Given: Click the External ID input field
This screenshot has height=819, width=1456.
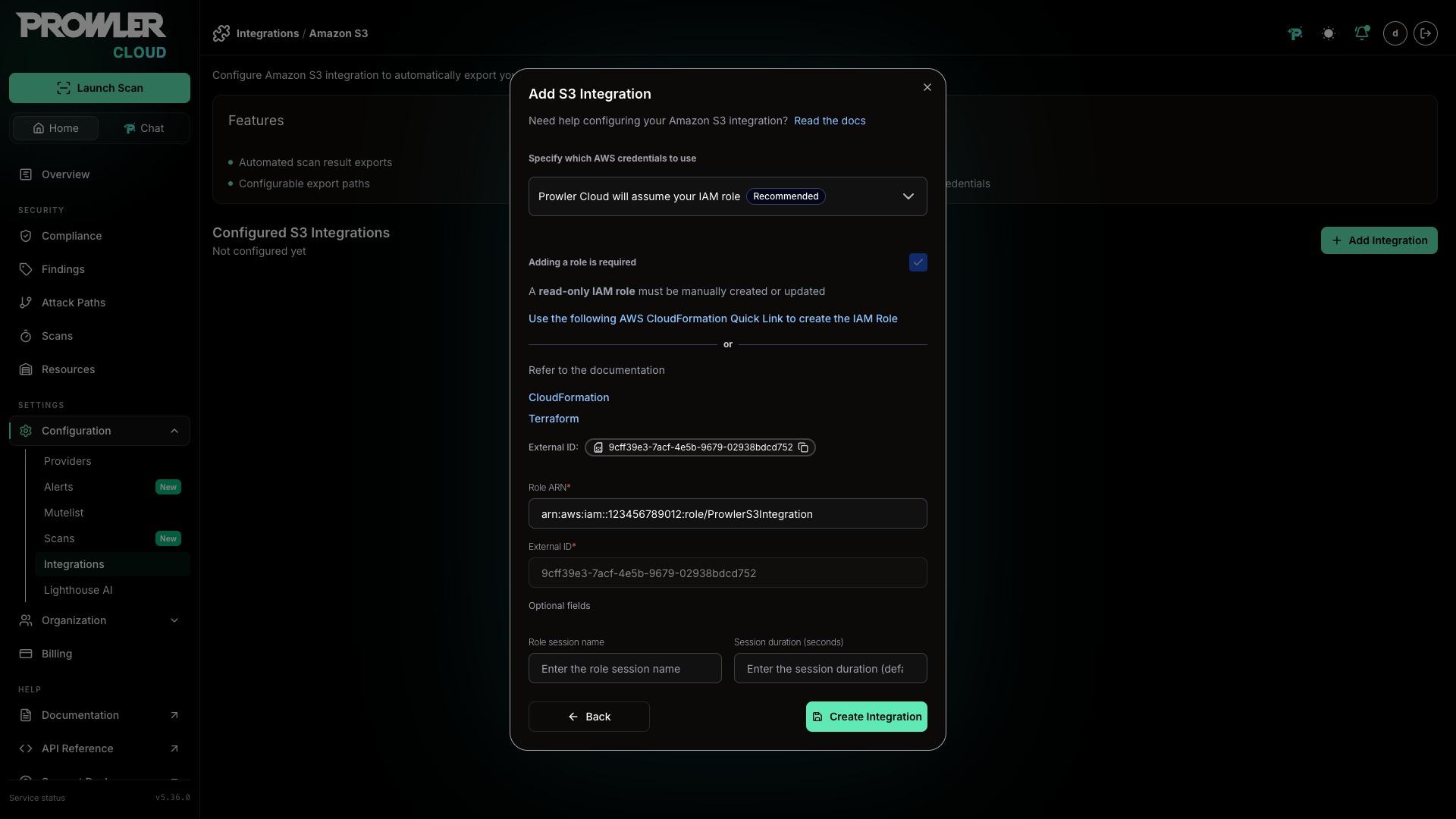Looking at the screenshot, I should [728, 573].
